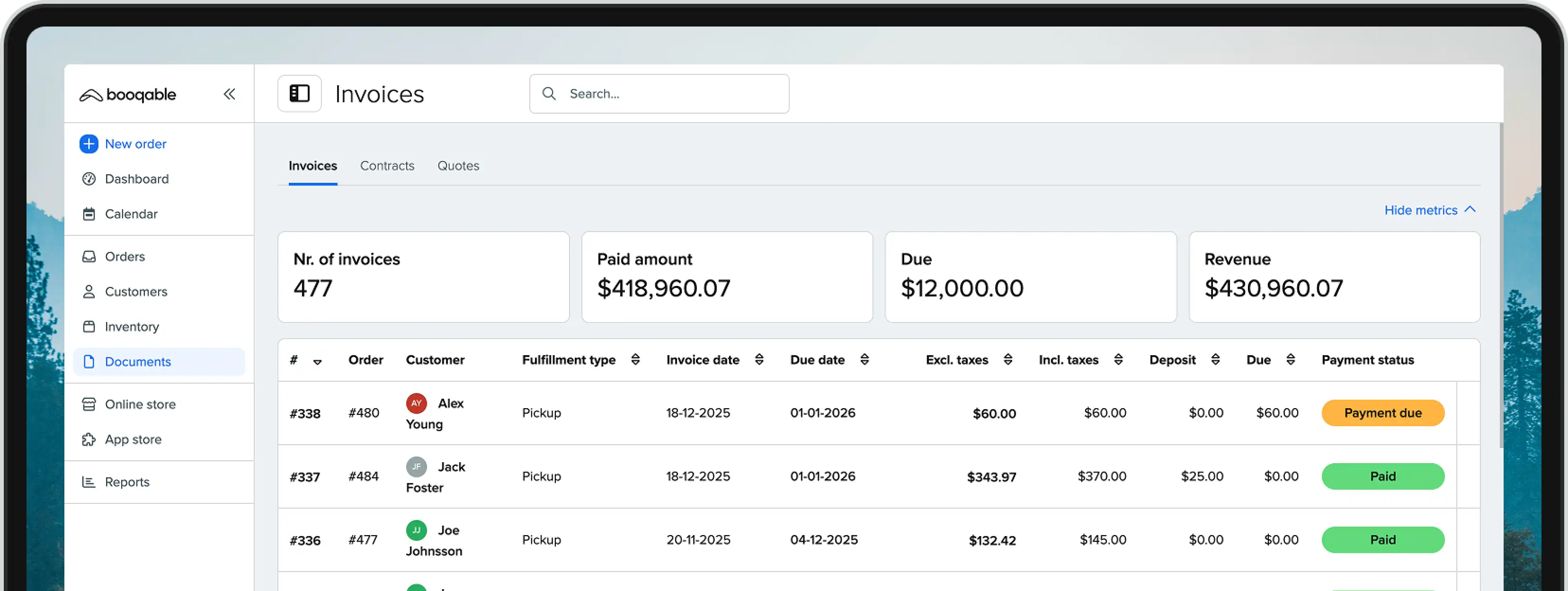
Task: Toggle sorting on the Due date column
Action: 864,360
